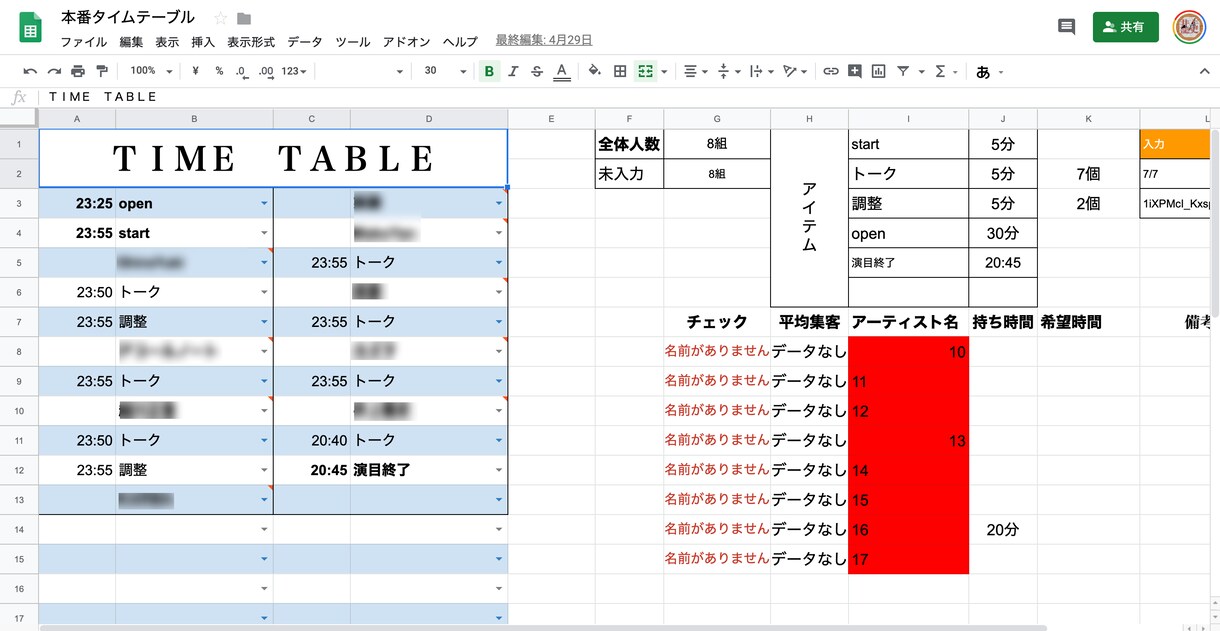The image size is (1220, 631).
Task: Open merge cells options dropdown arrow
Action: click(664, 72)
